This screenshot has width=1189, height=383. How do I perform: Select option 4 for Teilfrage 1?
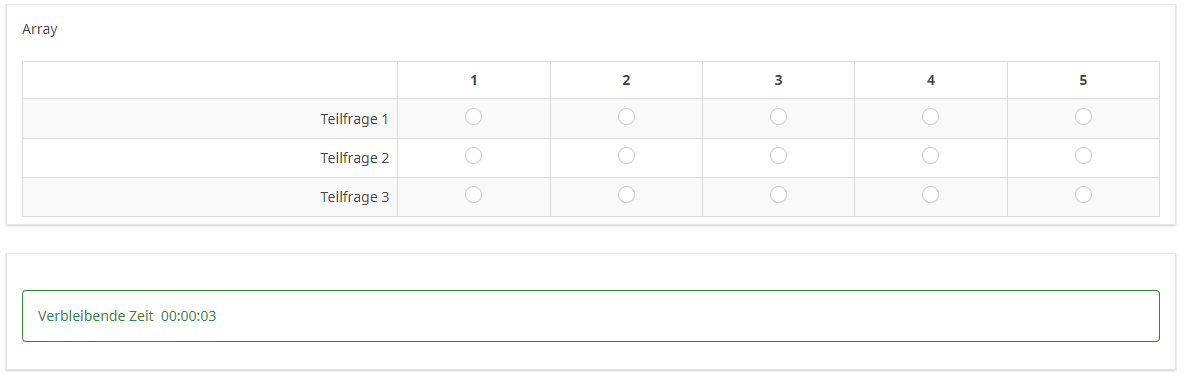[930, 117]
